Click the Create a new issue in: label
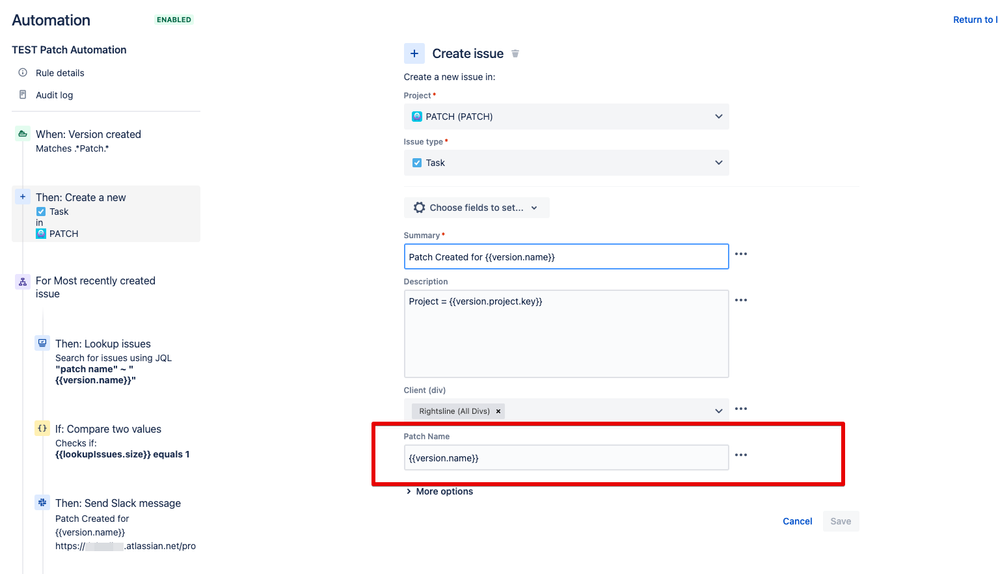The height and width of the screenshot is (574, 998). coord(449,77)
